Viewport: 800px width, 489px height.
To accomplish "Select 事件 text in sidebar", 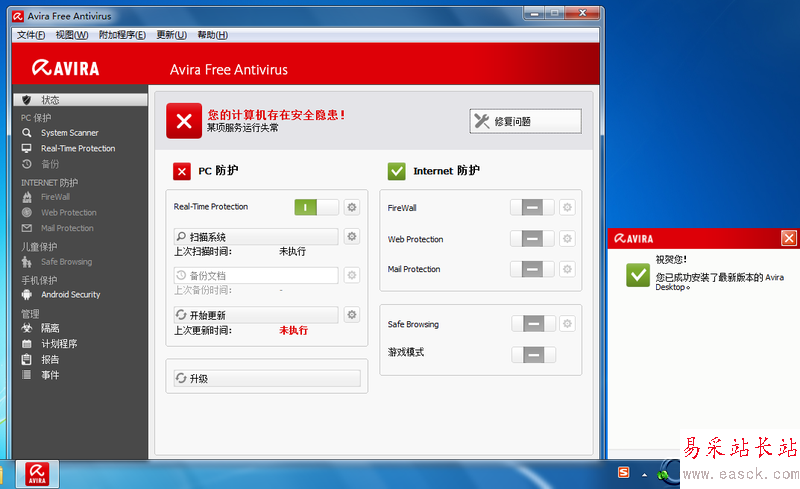I will point(50,375).
